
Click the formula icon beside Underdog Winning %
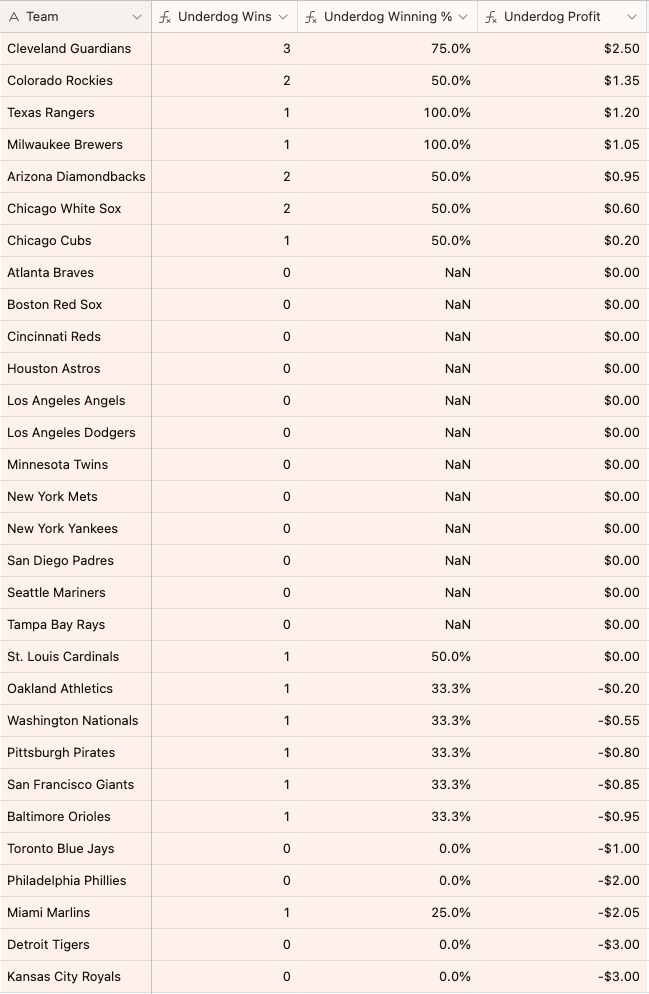(312, 17)
